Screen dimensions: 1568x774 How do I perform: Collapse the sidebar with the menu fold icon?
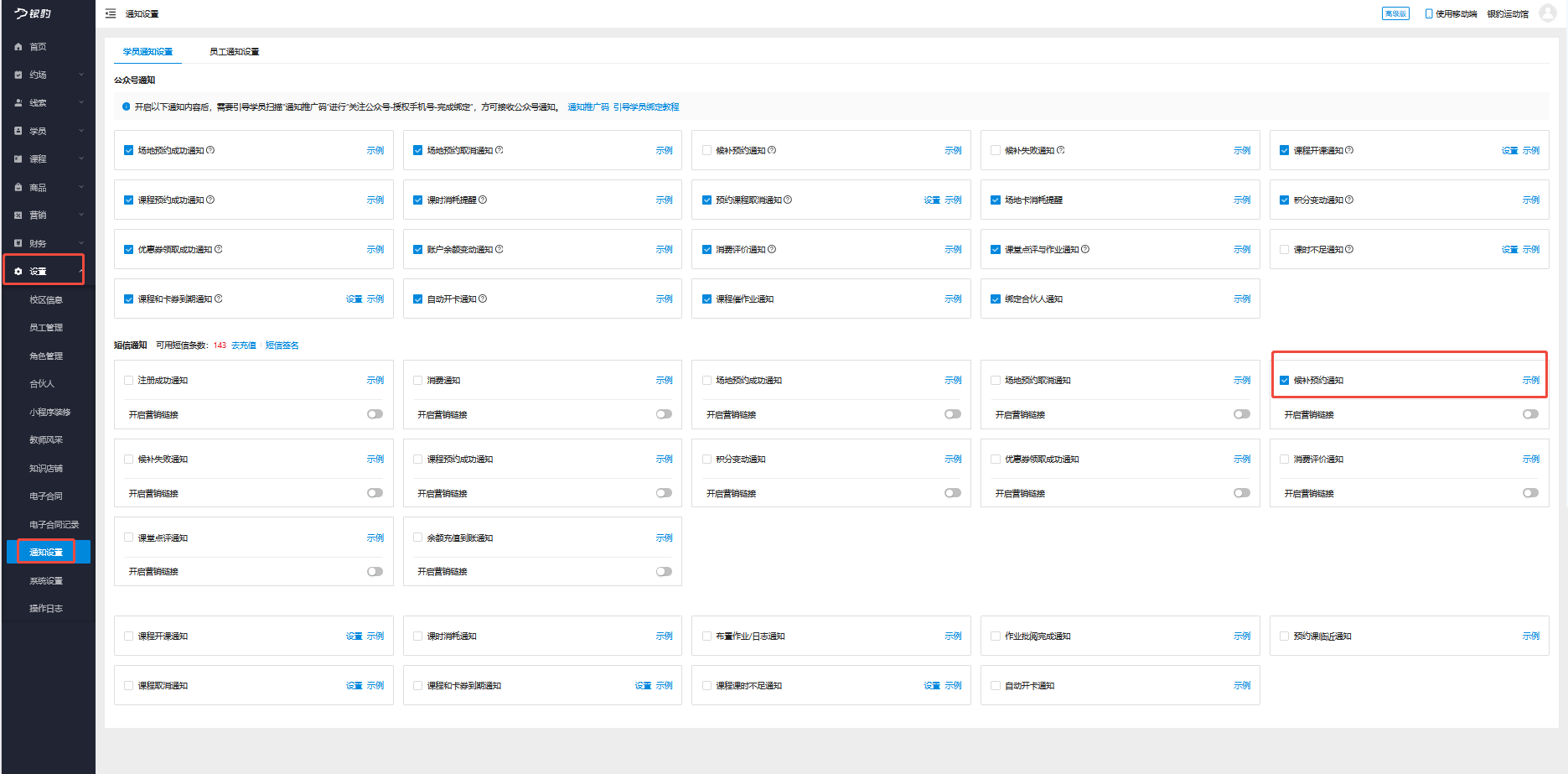tap(111, 13)
